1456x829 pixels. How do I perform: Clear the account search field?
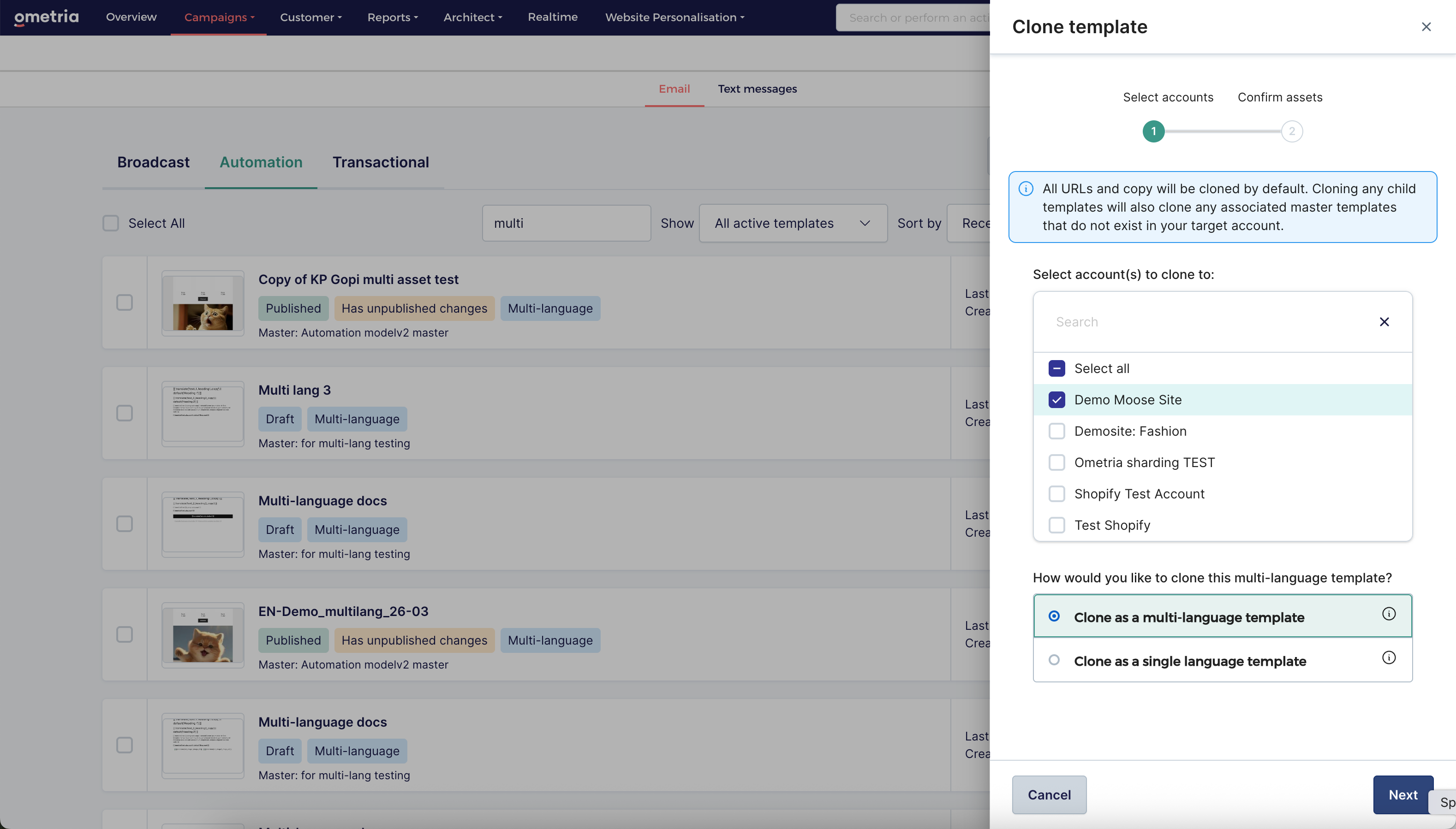[1384, 322]
